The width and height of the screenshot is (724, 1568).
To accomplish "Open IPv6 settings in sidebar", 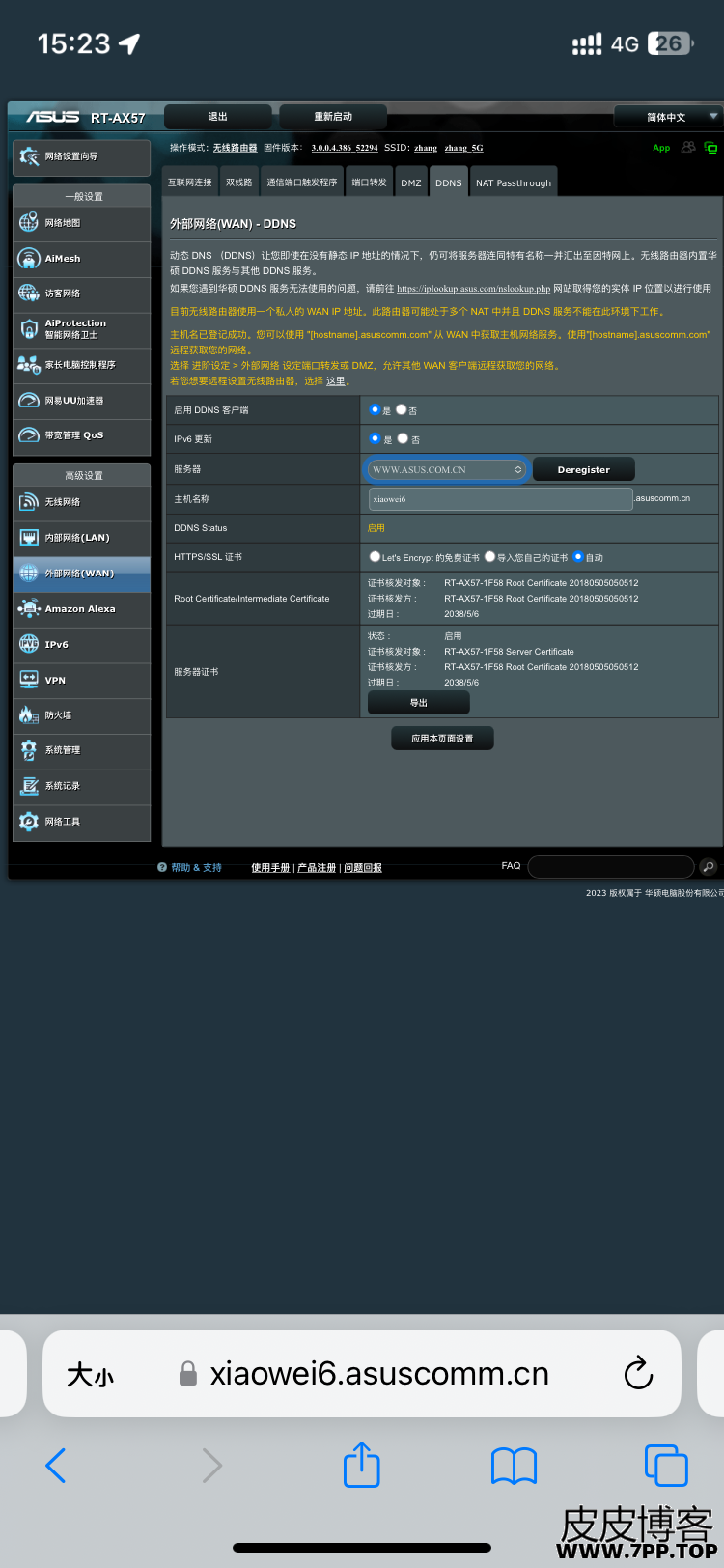I will pyautogui.click(x=82, y=645).
